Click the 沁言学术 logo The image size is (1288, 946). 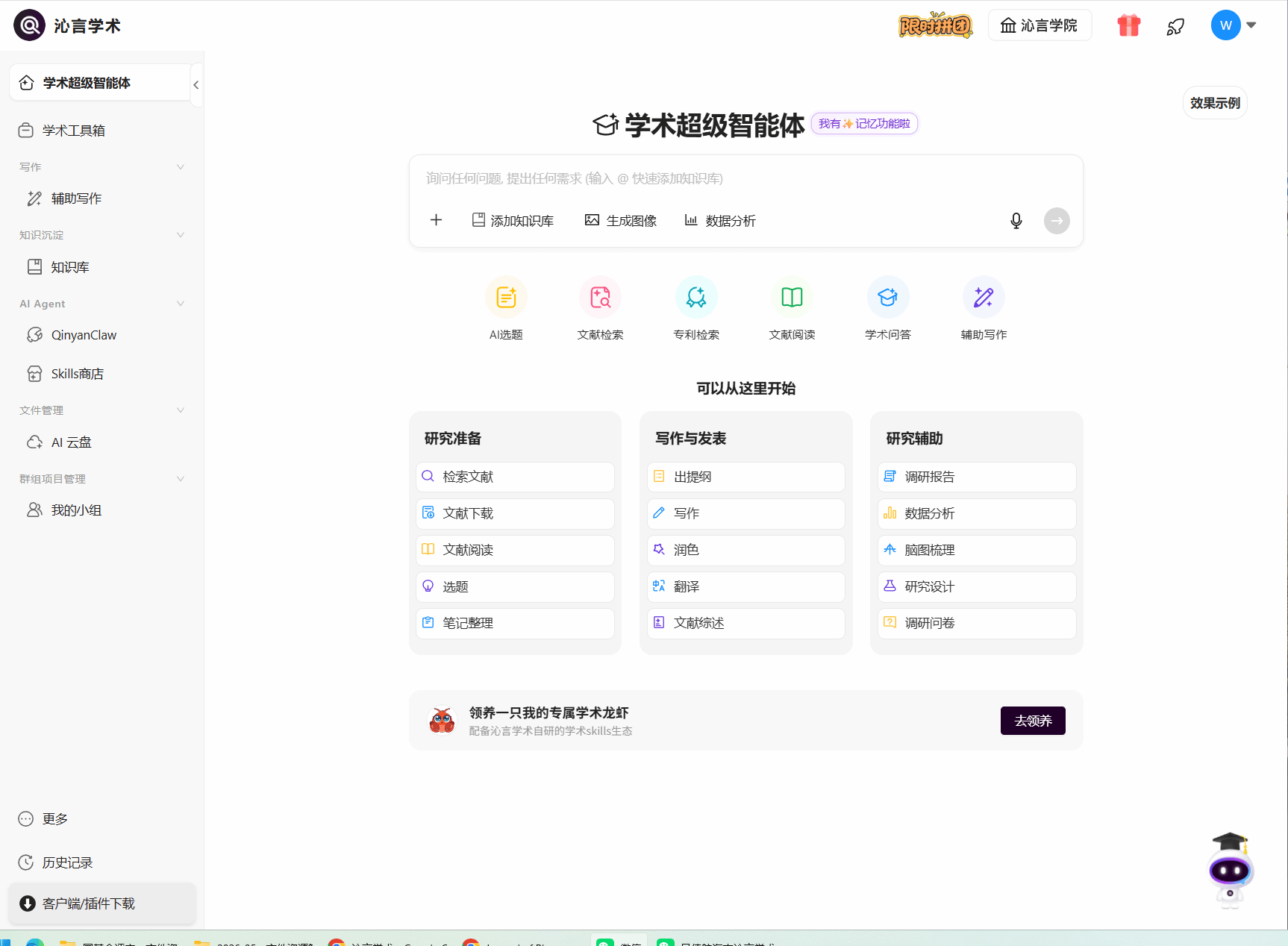pyautogui.click(x=67, y=26)
